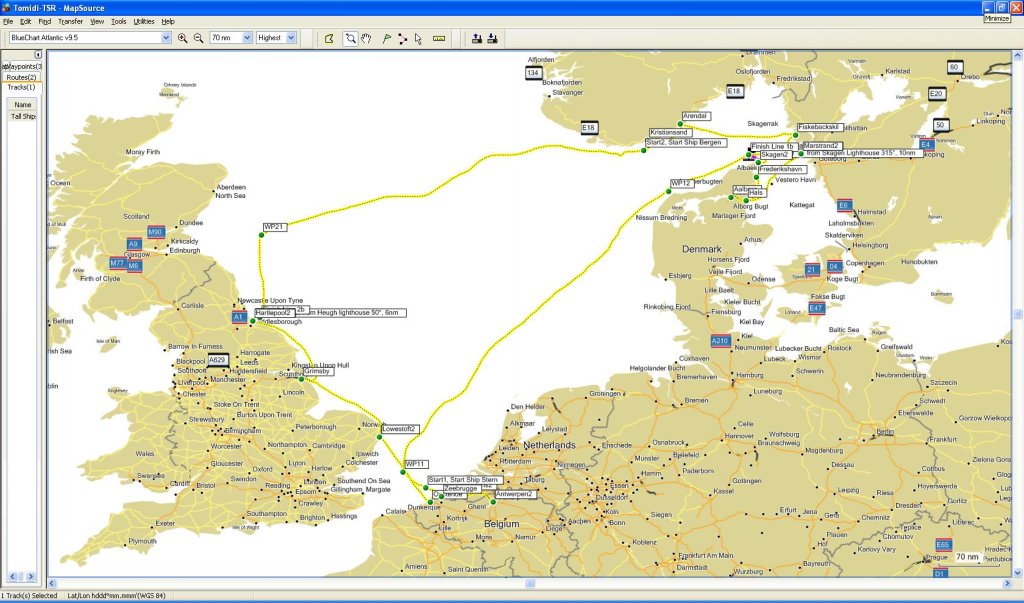1024x603 pixels.
Task: Click the Arendal waypoint label
Action: coord(695,116)
